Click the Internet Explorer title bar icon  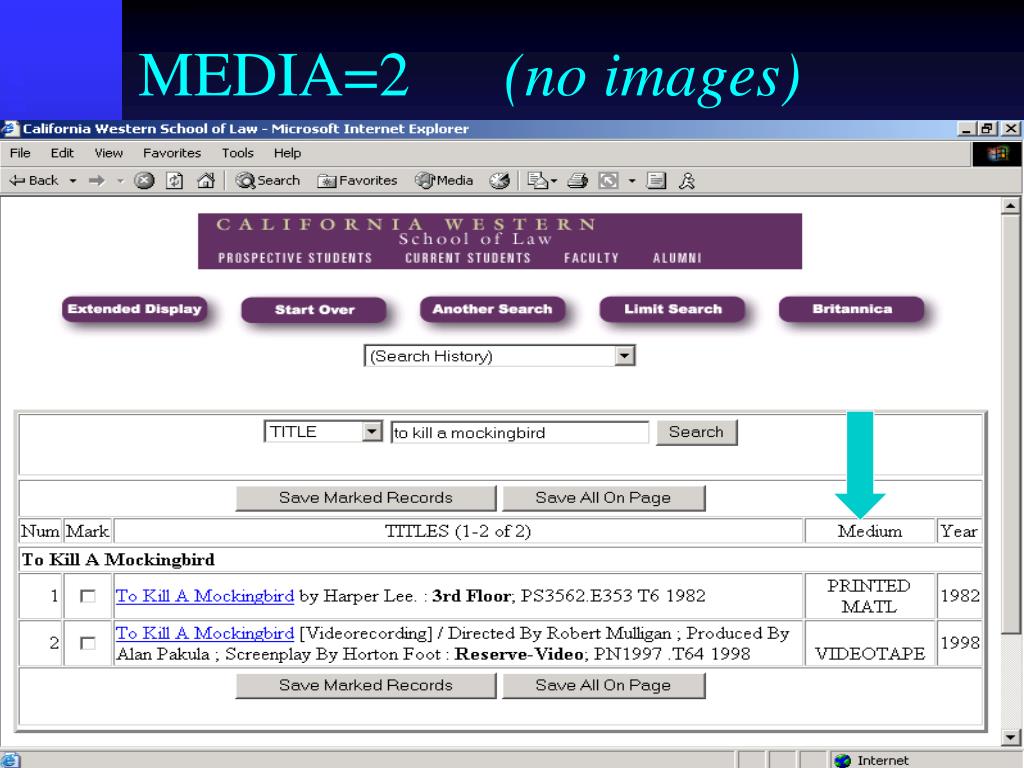10,129
